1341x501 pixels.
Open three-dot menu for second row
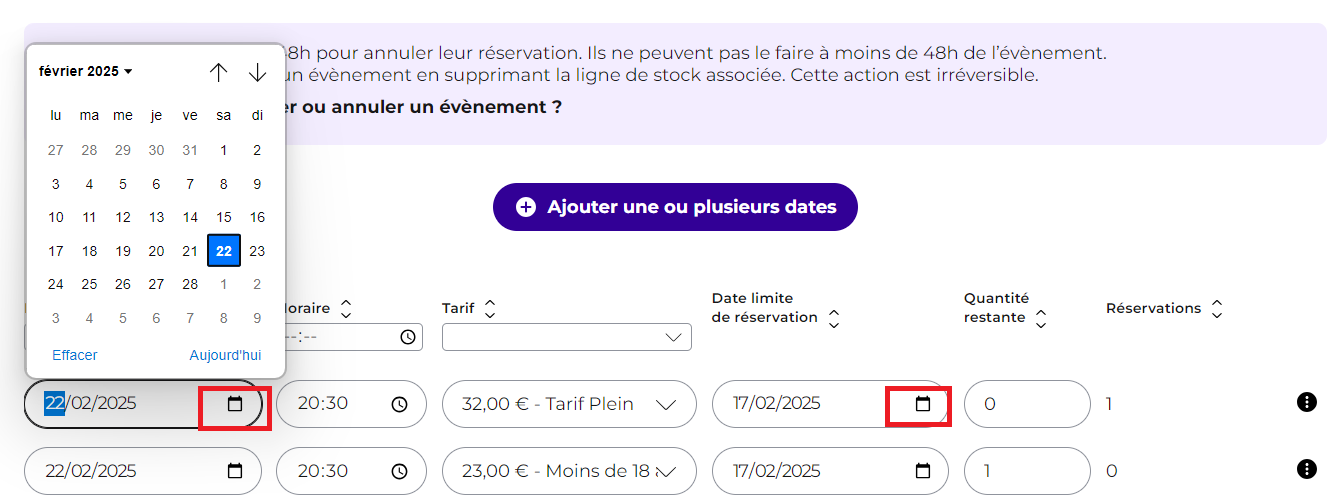(x=1306, y=469)
